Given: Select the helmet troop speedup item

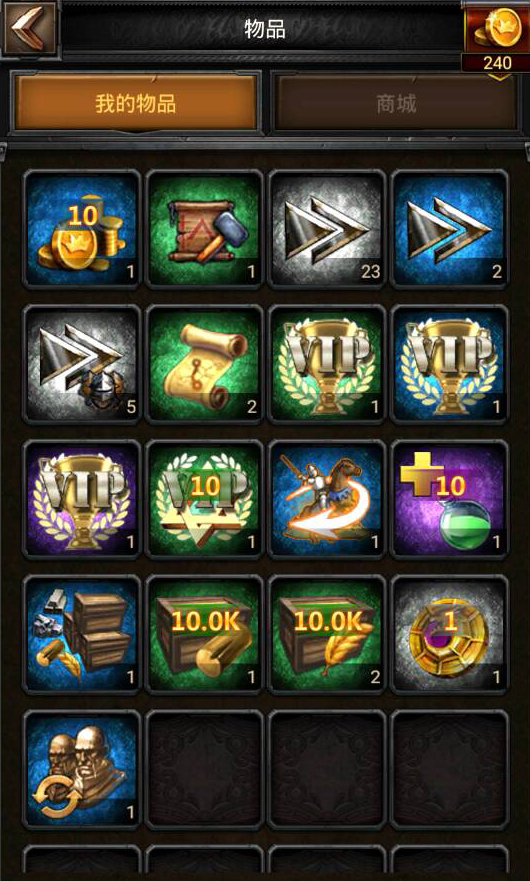Looking at the screenshot, I should pyautogui.click(x=81, y=364).
